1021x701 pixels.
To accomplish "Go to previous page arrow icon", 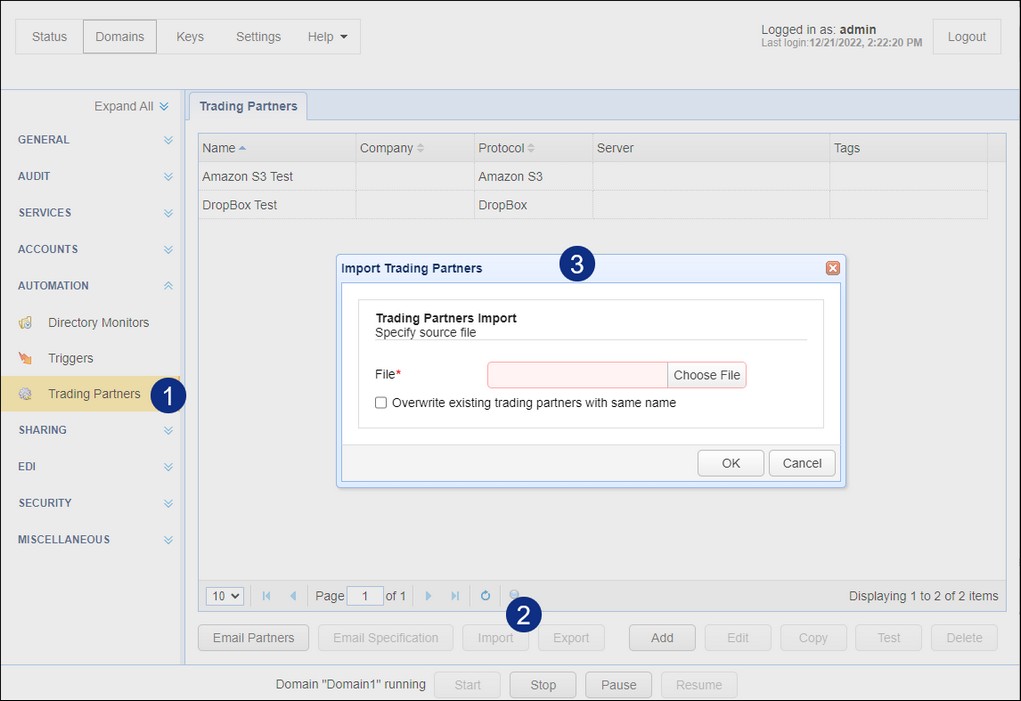I will pos(293,596).
